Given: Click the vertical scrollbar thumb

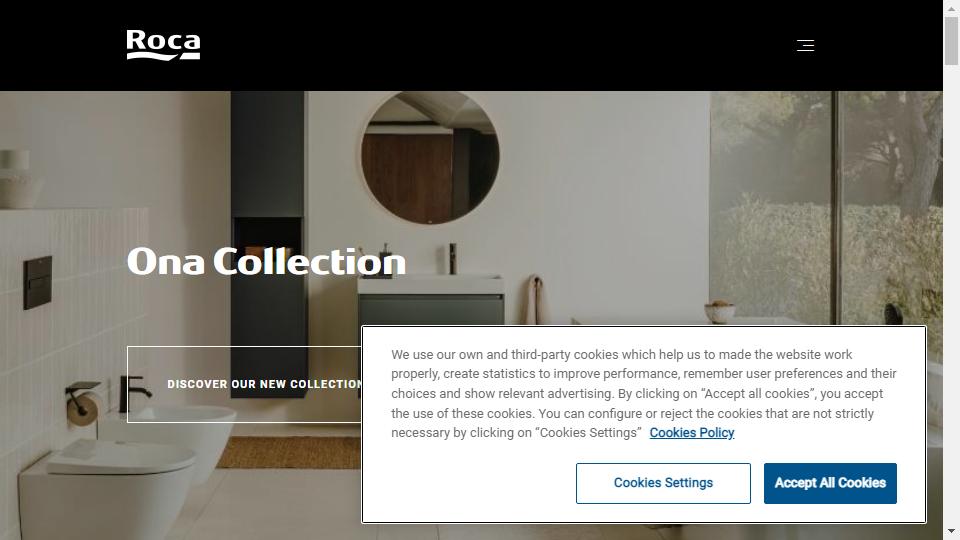Looking at the screenshot, I should coord(951,40).
